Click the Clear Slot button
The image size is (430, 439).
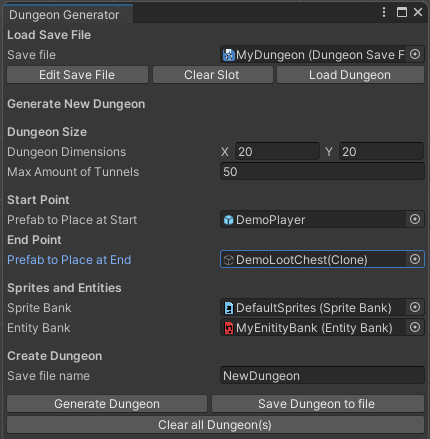[x=213, y=75]
